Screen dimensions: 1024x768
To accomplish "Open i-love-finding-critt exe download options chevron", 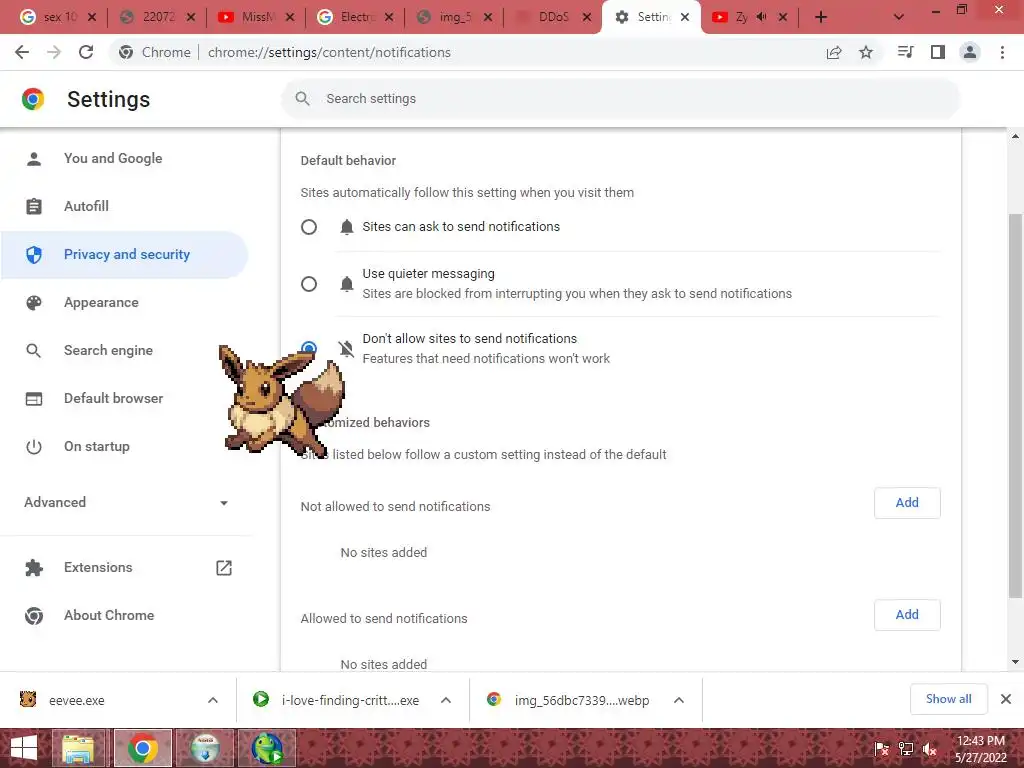I will [x=446, y=700].
